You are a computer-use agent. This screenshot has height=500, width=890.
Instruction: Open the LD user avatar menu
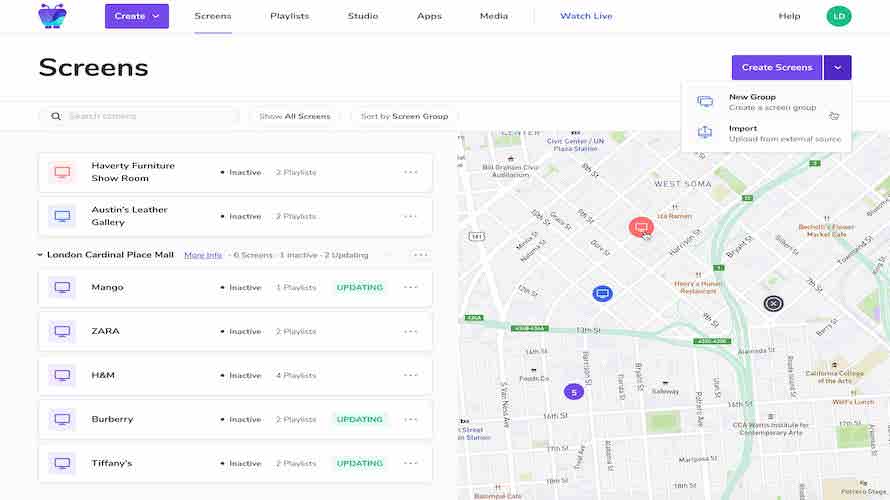coord(838,16)
